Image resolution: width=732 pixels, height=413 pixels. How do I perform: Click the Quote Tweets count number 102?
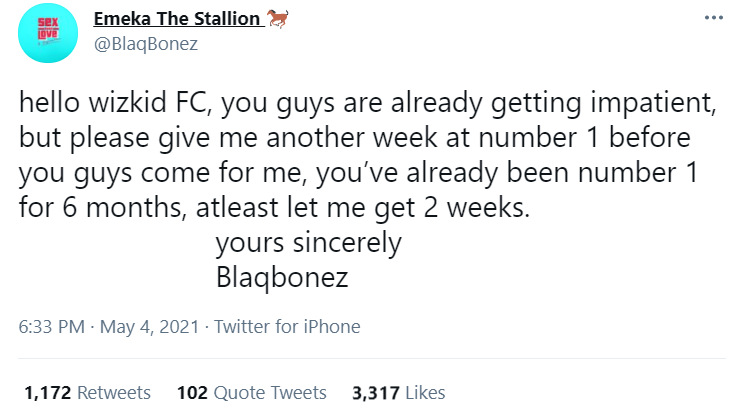pos(191,392)
